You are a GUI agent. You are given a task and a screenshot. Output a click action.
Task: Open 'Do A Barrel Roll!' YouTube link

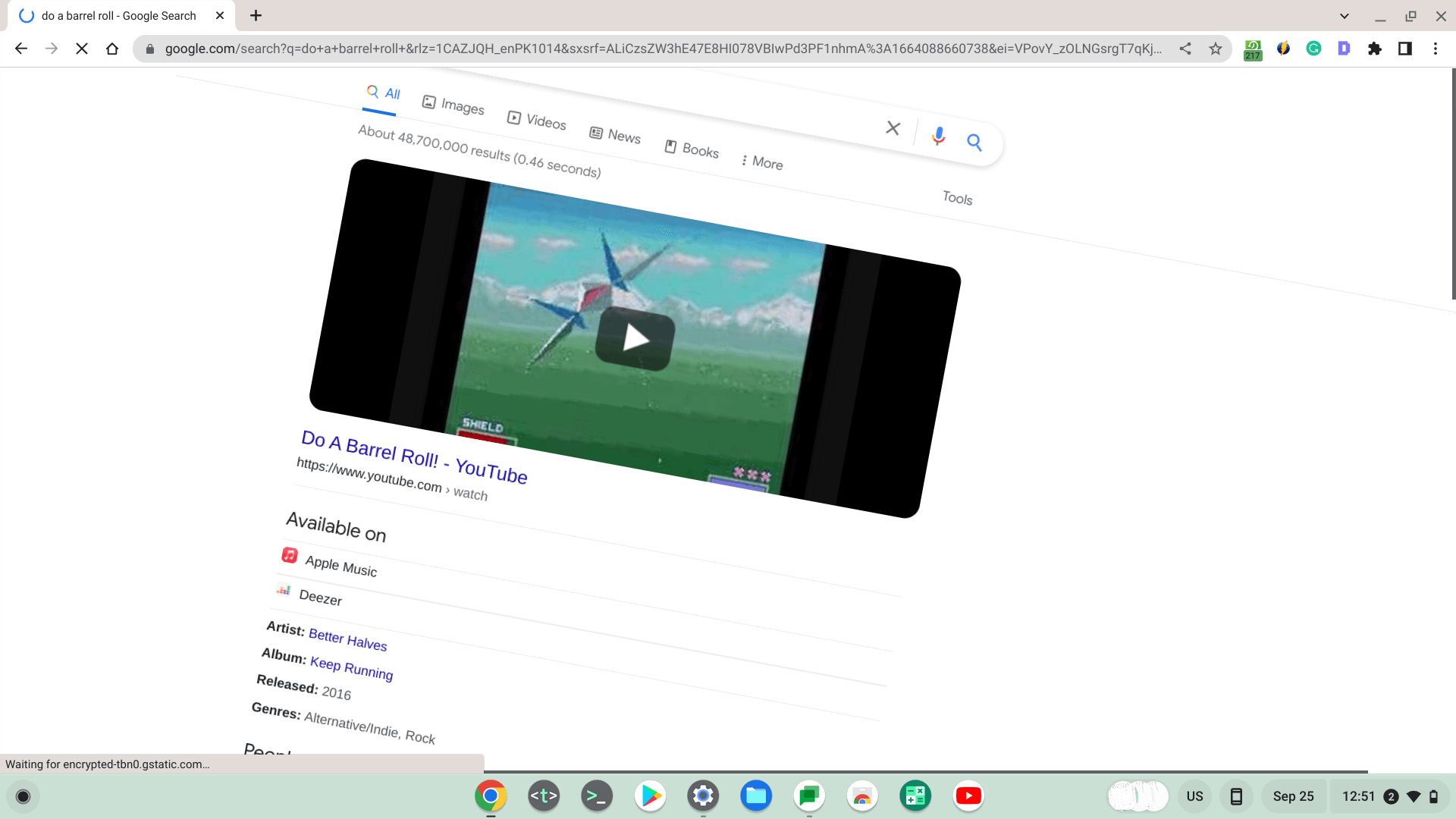coord(413,458)
